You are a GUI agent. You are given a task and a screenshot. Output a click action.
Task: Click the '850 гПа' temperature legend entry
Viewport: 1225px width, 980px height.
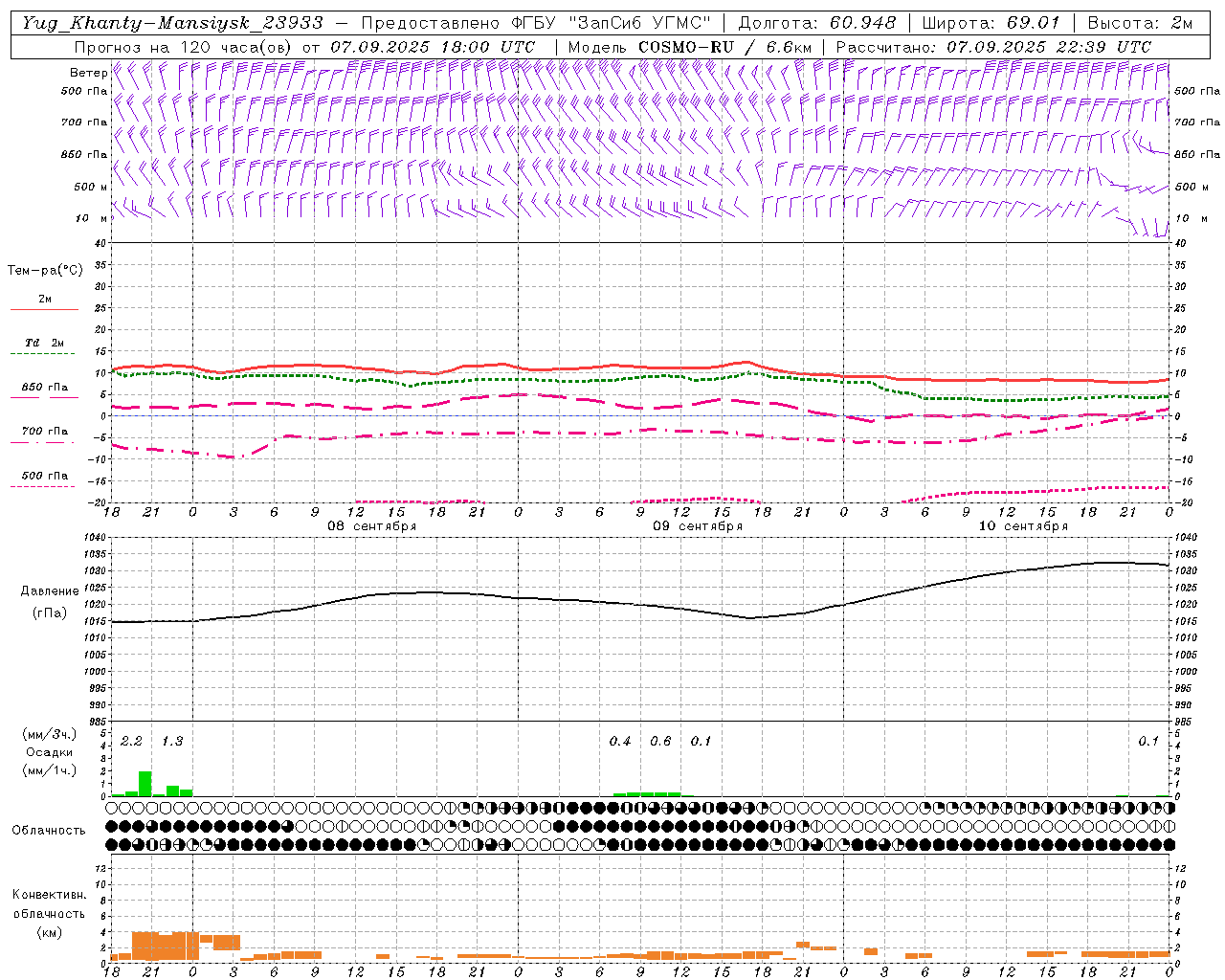coord(45,388)
